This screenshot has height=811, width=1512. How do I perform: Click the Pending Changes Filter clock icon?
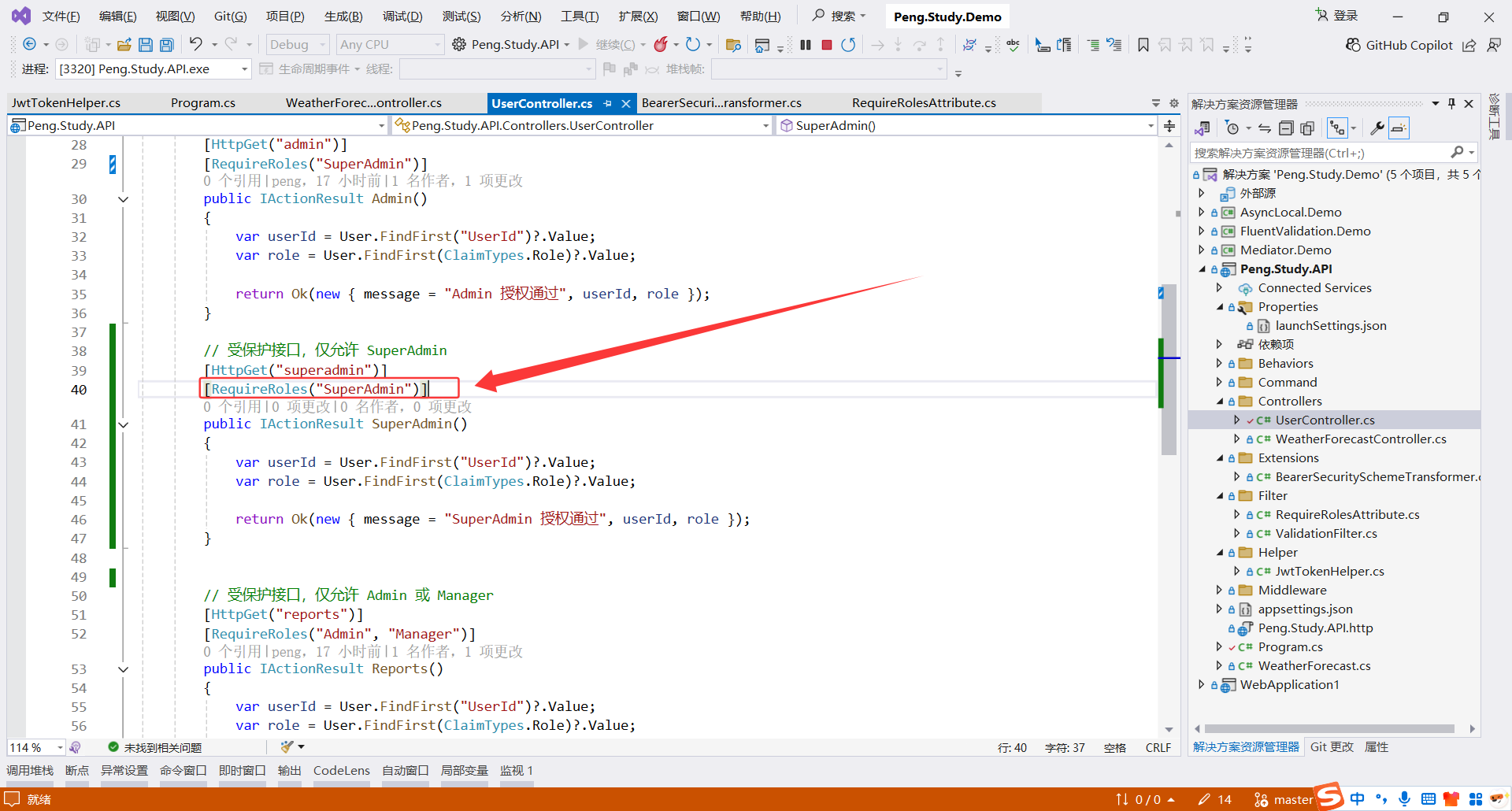(1232, 128)
